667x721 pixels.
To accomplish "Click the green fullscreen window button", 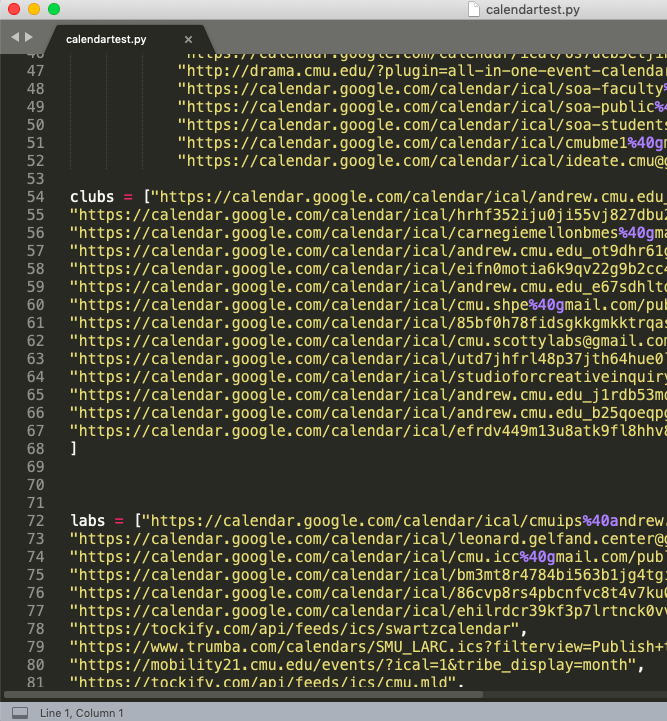I will tap(54, 9).
